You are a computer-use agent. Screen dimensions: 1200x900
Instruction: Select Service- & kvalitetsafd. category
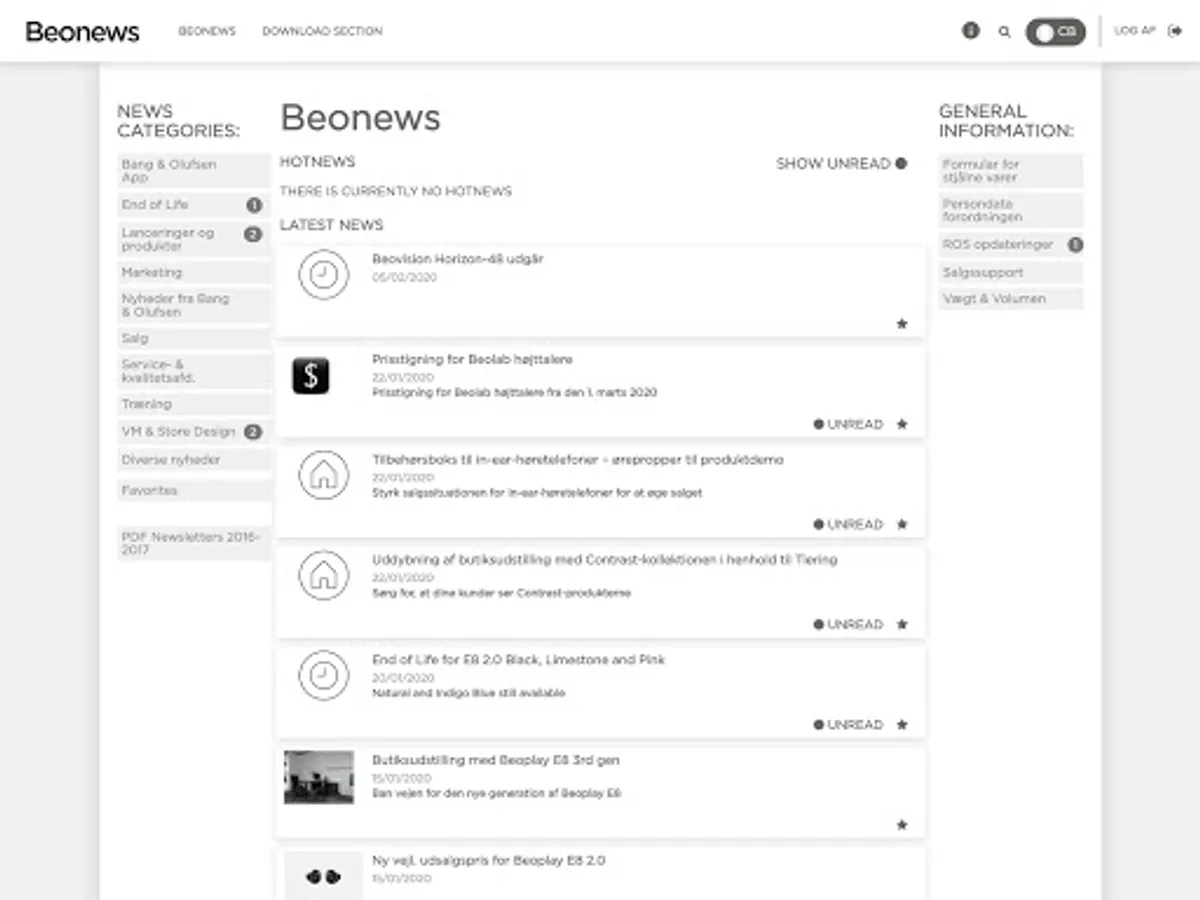point(194,371)
